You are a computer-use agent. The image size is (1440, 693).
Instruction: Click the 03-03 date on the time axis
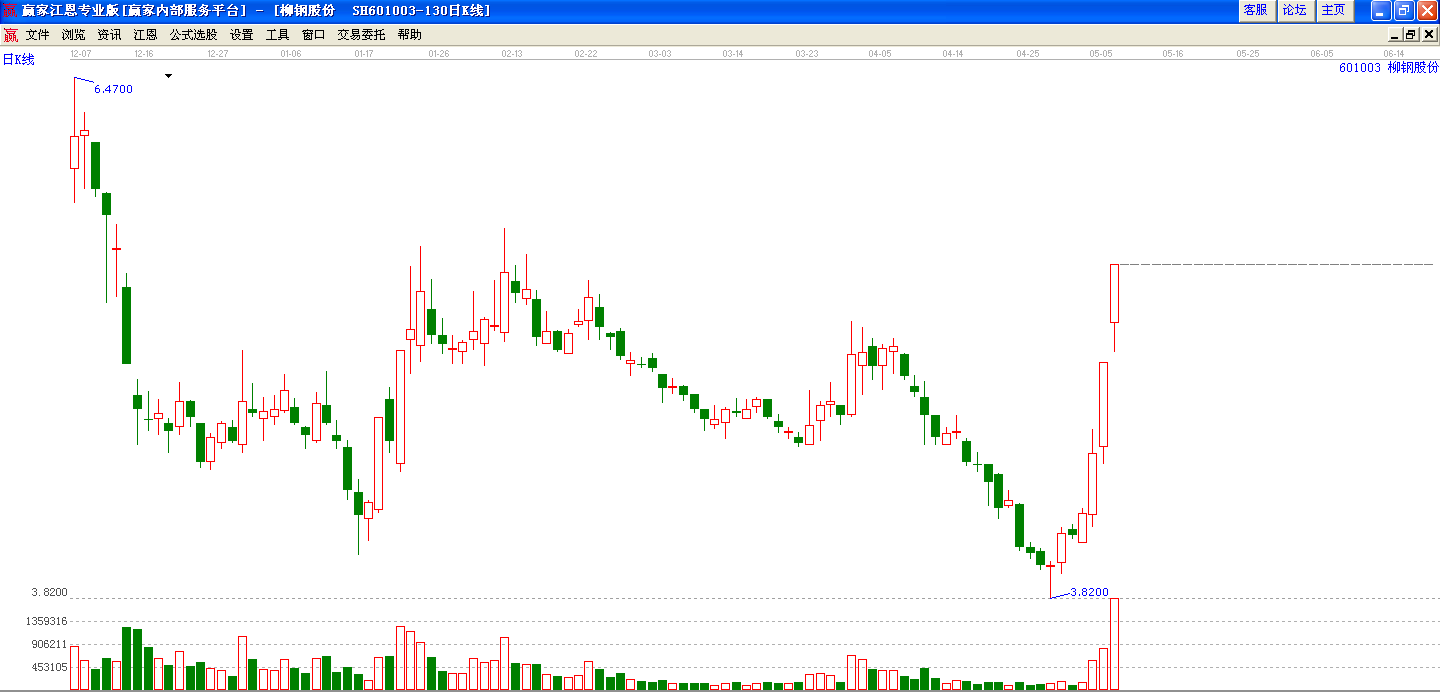[x=660, y=53]
